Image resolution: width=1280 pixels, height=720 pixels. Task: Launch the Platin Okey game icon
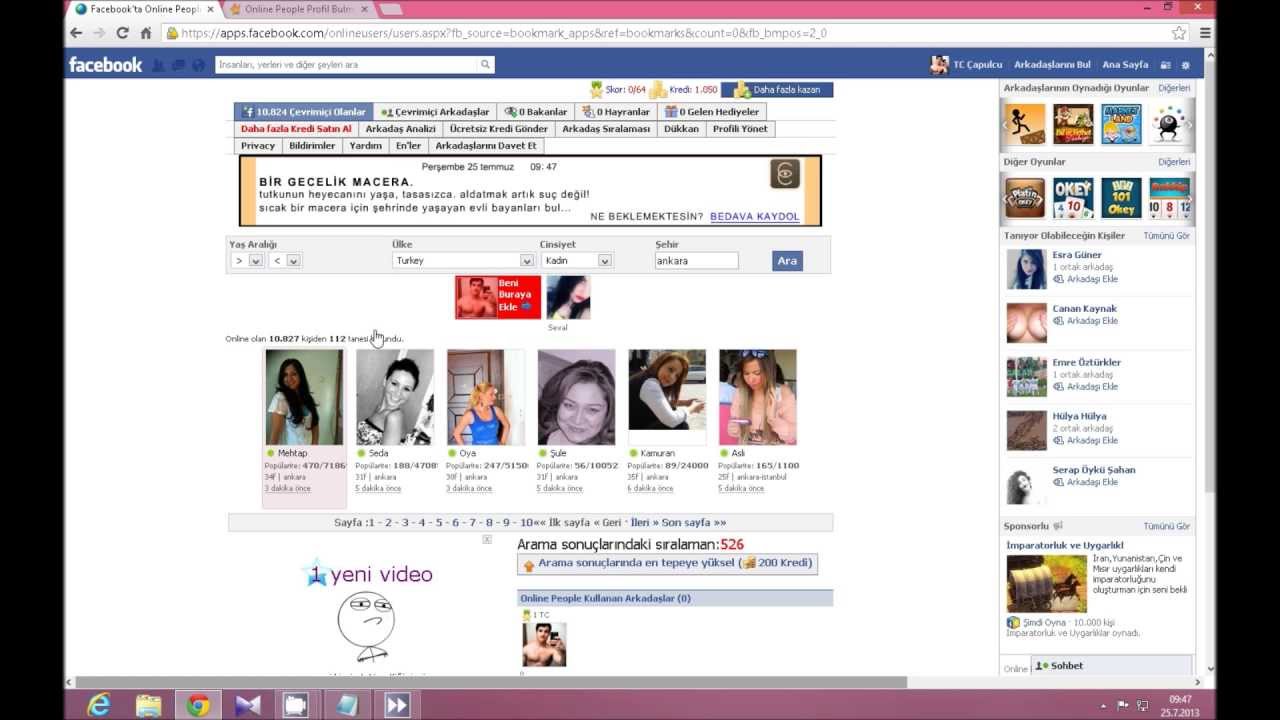(x=1024, y=198)
